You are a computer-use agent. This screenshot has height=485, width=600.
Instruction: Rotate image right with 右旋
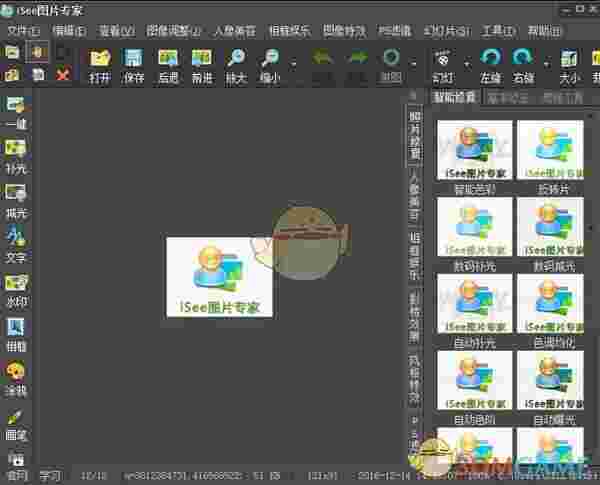pyautogui.click(x=523, y=66)
